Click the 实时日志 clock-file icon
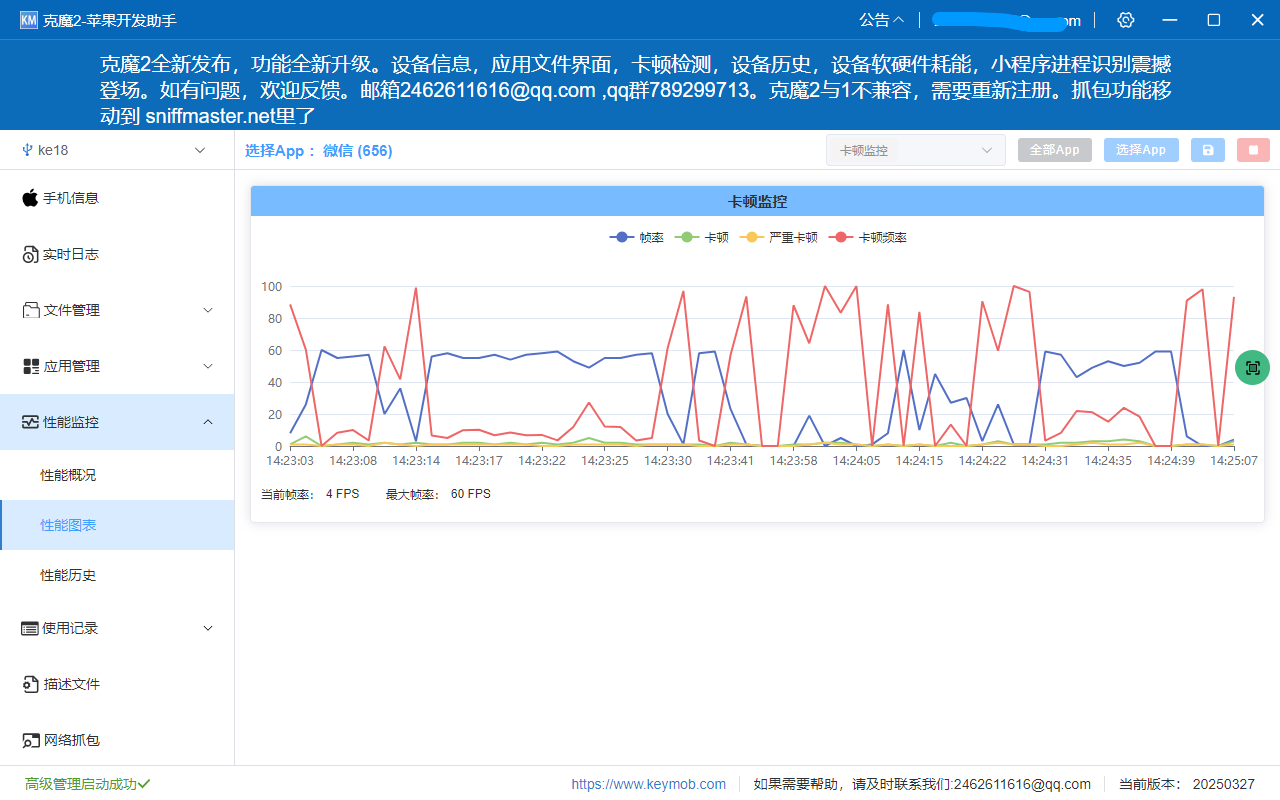This screenshot has width=1280, height=800. (30, 254)
